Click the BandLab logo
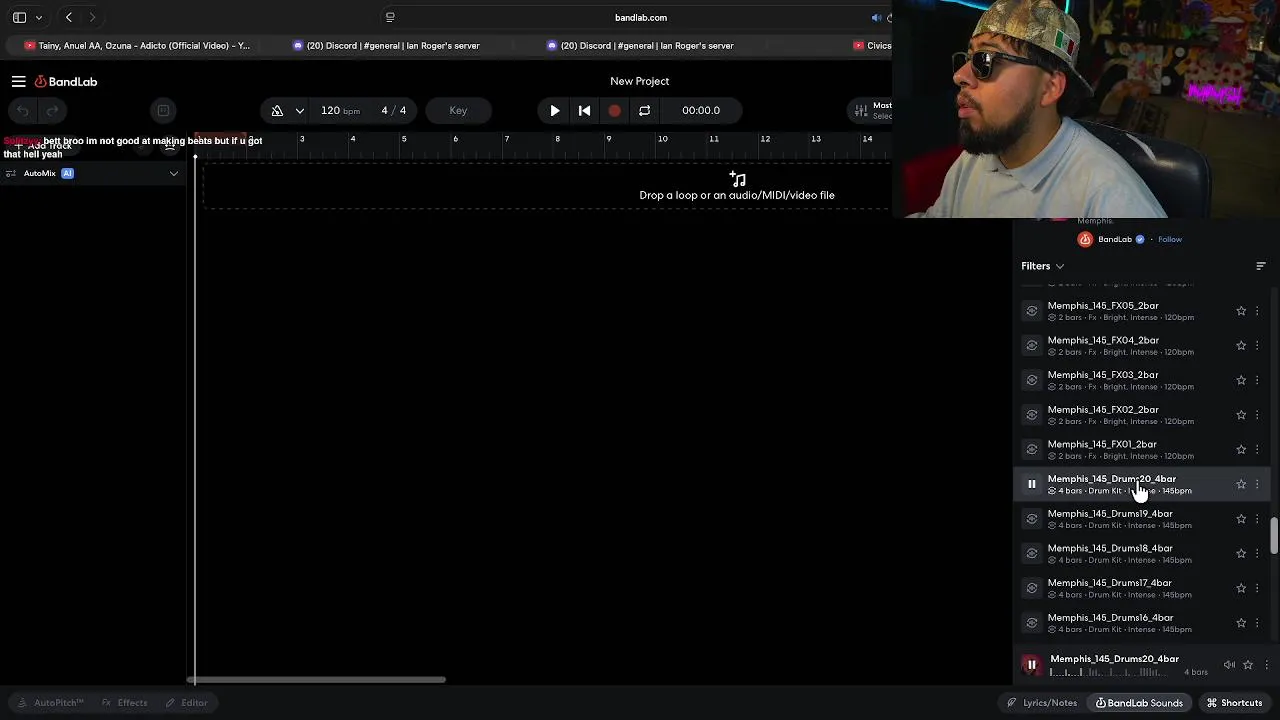The height and width of the screenshot is (720, 1280). tap(66, 82)
